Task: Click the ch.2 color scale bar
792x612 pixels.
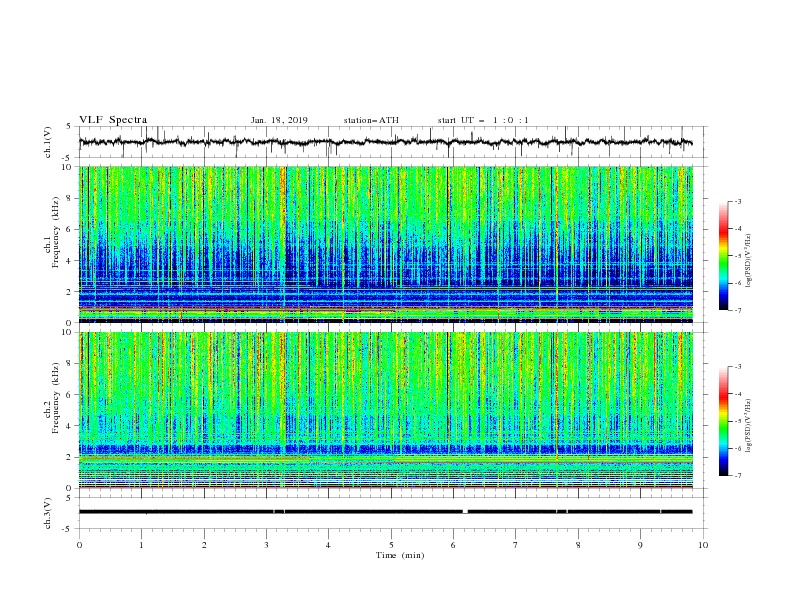Action: point(723,421)
